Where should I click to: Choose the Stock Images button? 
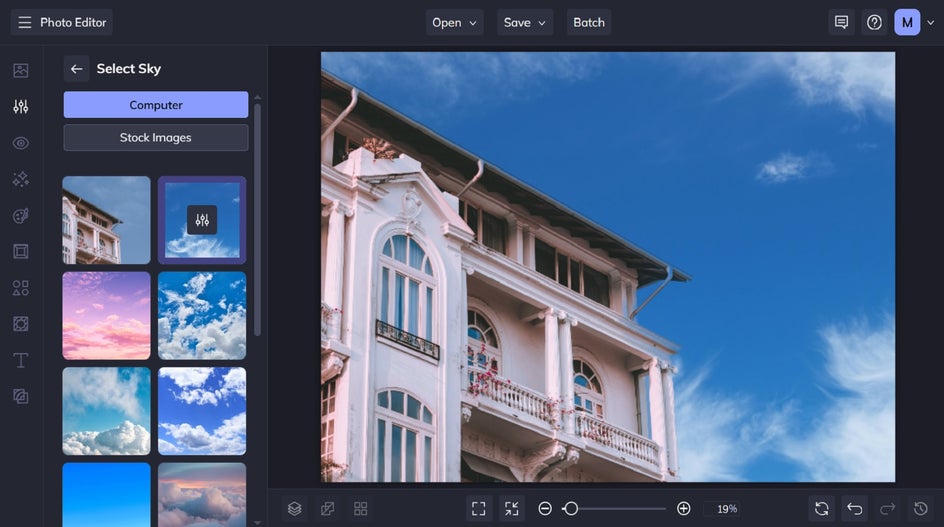pyautogui.click(x=156, y=137)
